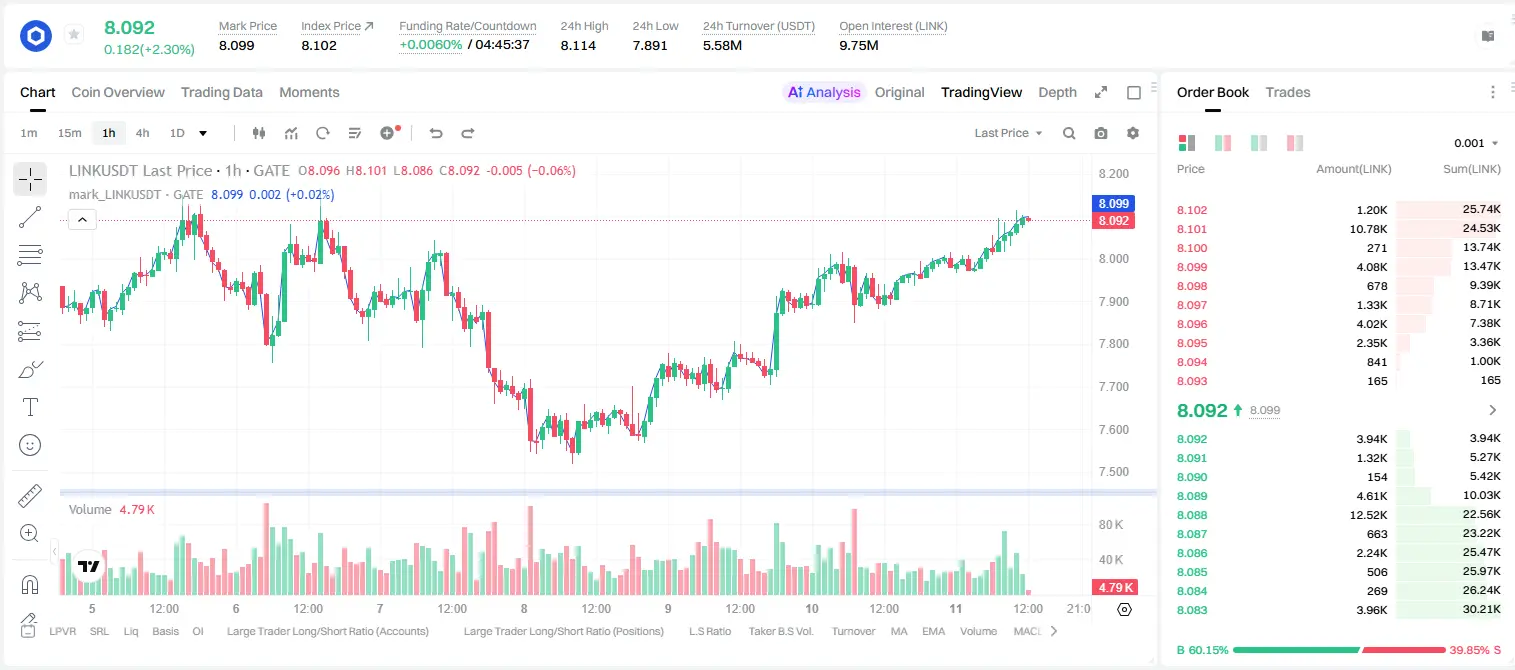Screen dimensions: 1515x670
Task: Add LINK to favorites with star
Action: 74,35
